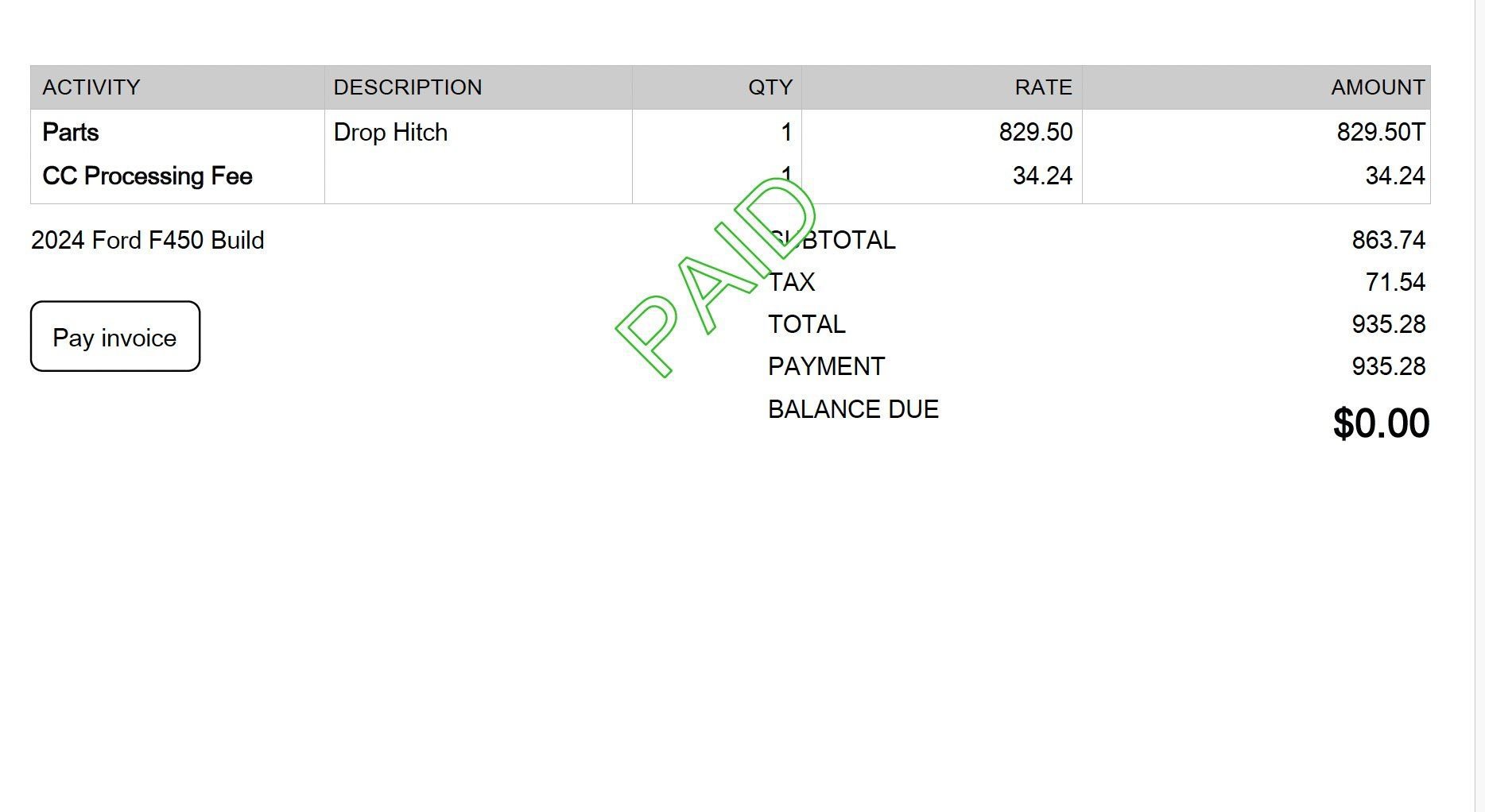Select the ACTIVITY column header

(x=91, y=87)
